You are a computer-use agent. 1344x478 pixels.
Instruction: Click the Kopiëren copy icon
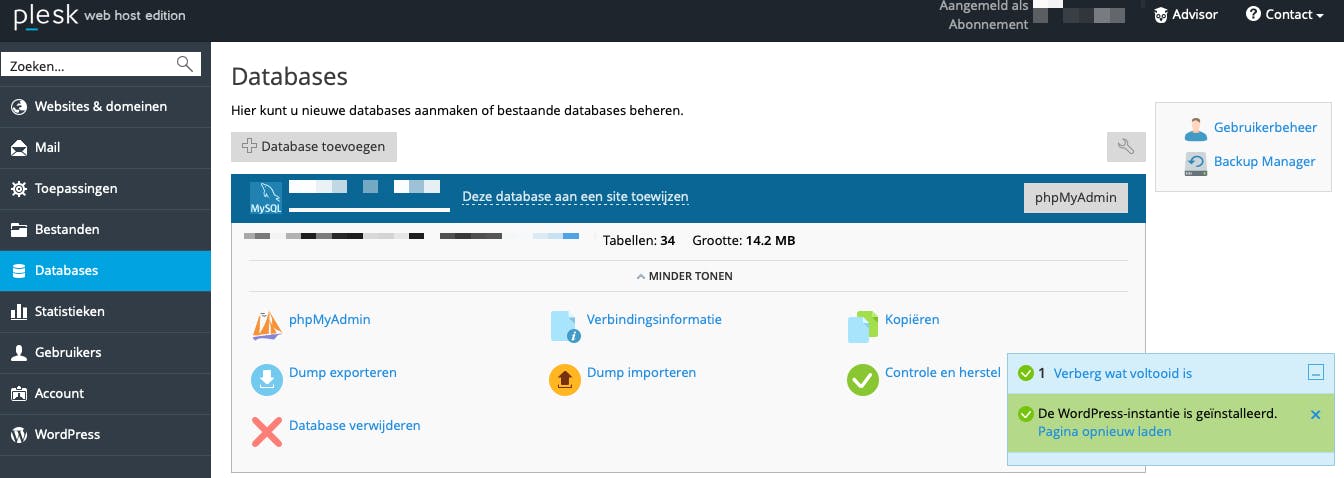[x=862, y=326]
